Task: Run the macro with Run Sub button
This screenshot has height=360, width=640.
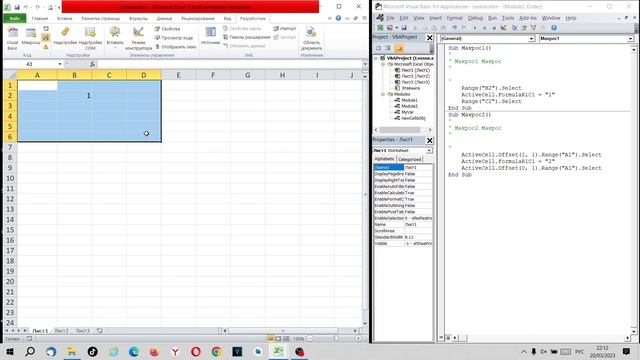Action: (475, 28)
